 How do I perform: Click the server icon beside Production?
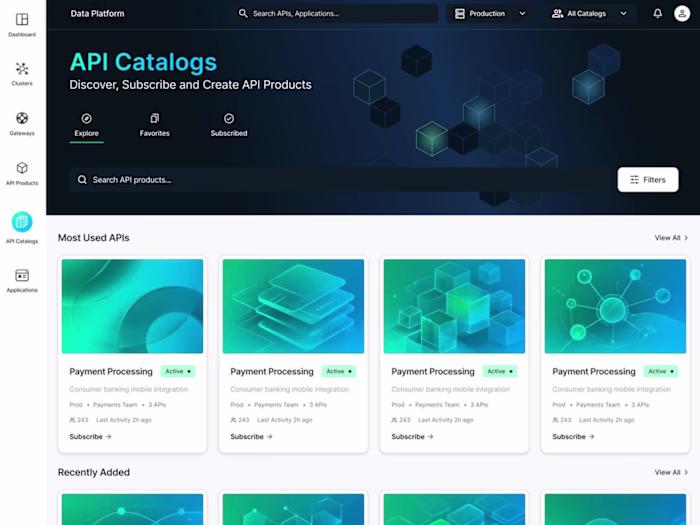(x=460, y=13)
